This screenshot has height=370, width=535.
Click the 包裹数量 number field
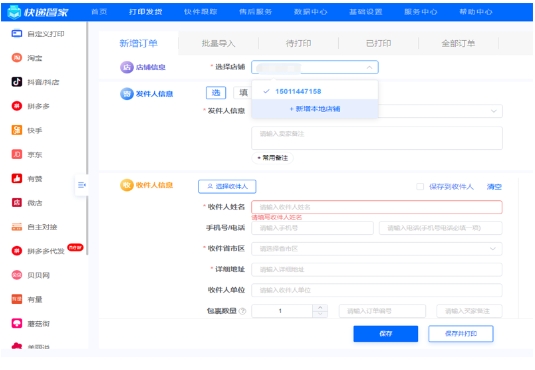point(282,311)
